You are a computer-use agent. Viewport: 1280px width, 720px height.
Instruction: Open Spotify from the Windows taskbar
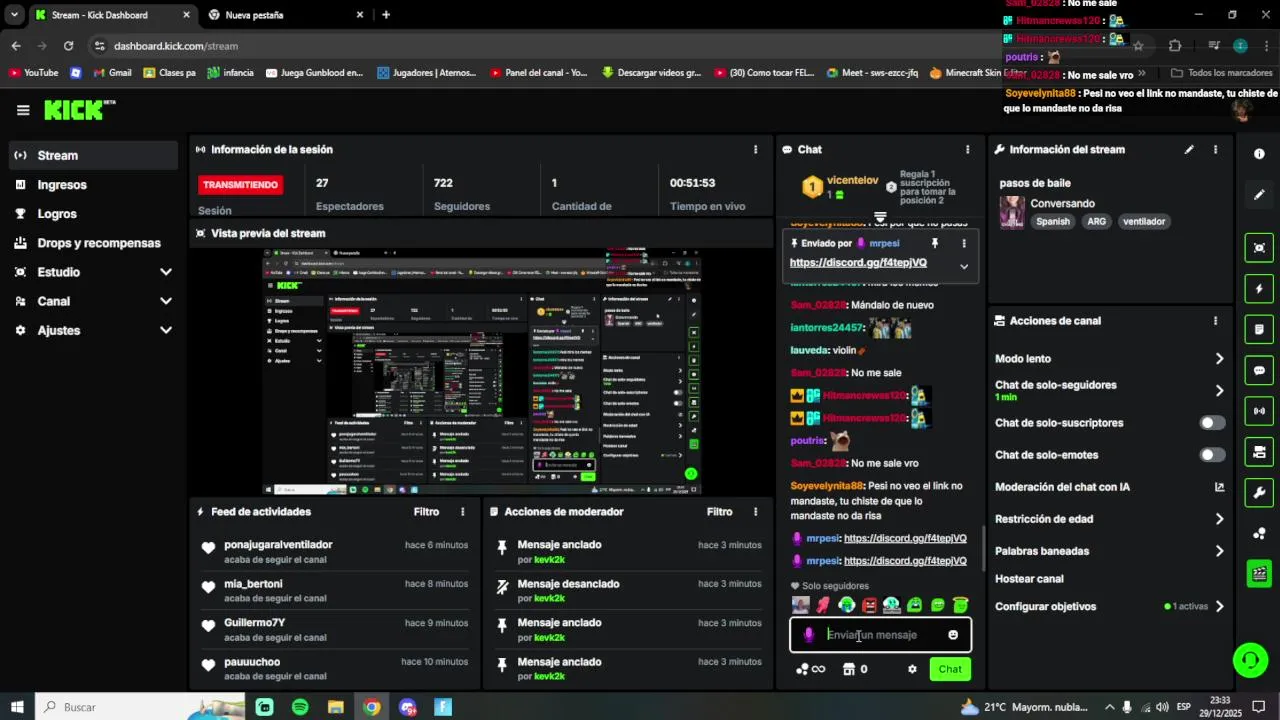coord(300,707)
